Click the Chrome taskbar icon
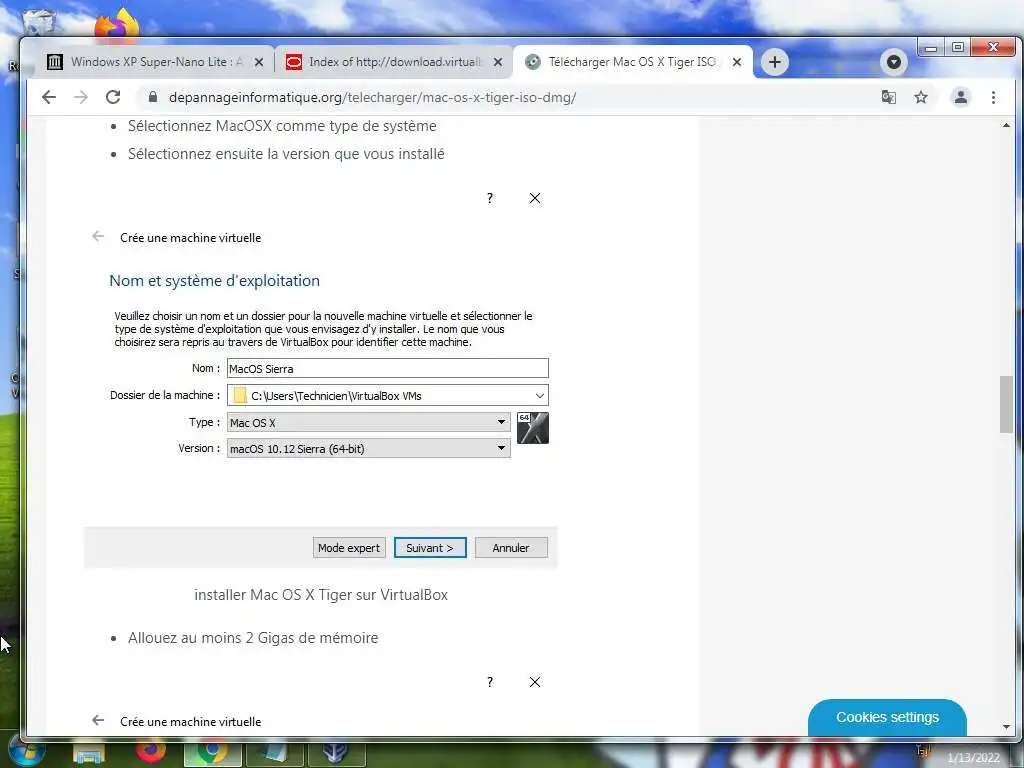 [212, 752]
